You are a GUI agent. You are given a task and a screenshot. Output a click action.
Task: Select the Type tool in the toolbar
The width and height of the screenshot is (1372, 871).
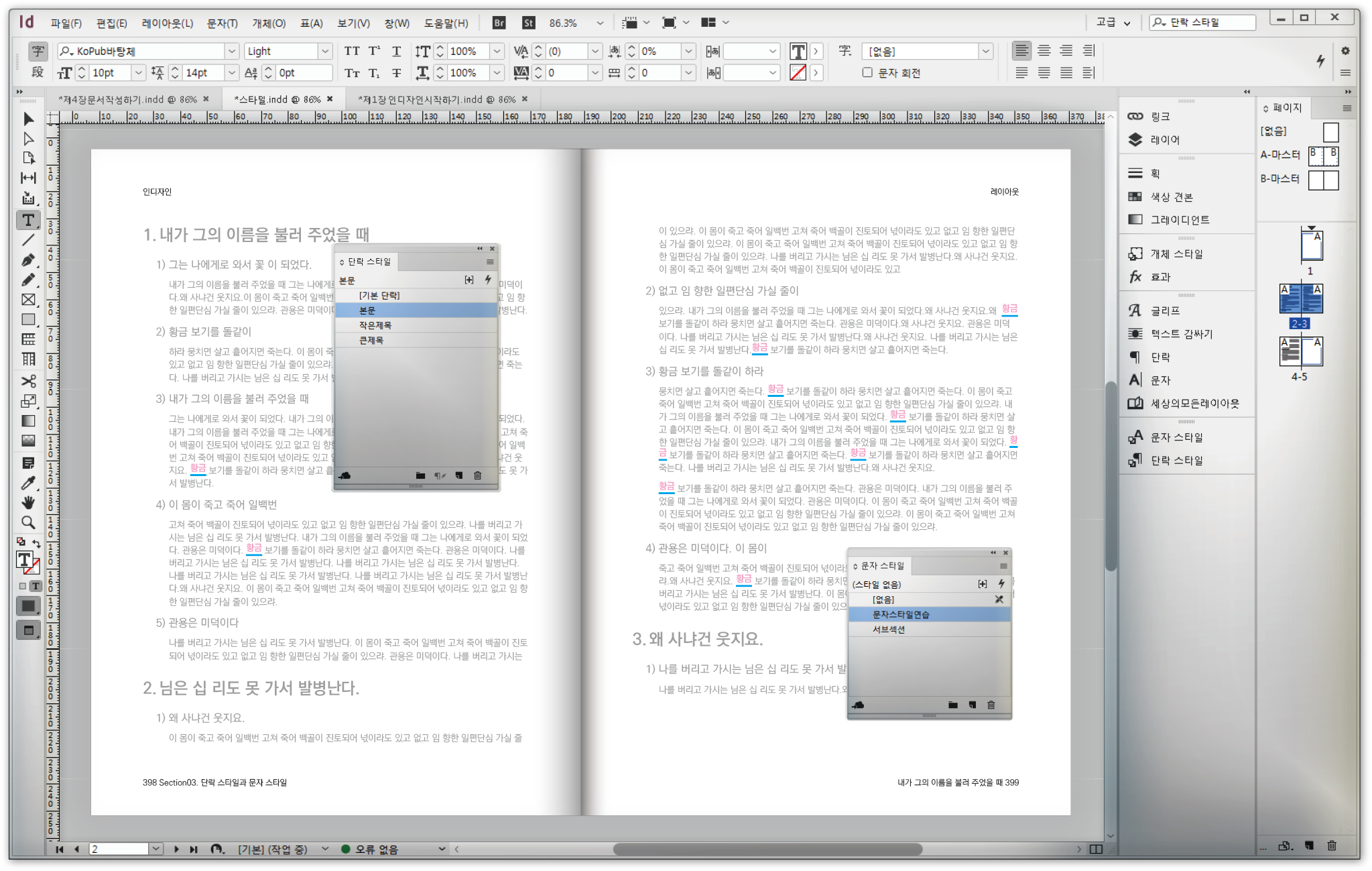tap(27, 219)
